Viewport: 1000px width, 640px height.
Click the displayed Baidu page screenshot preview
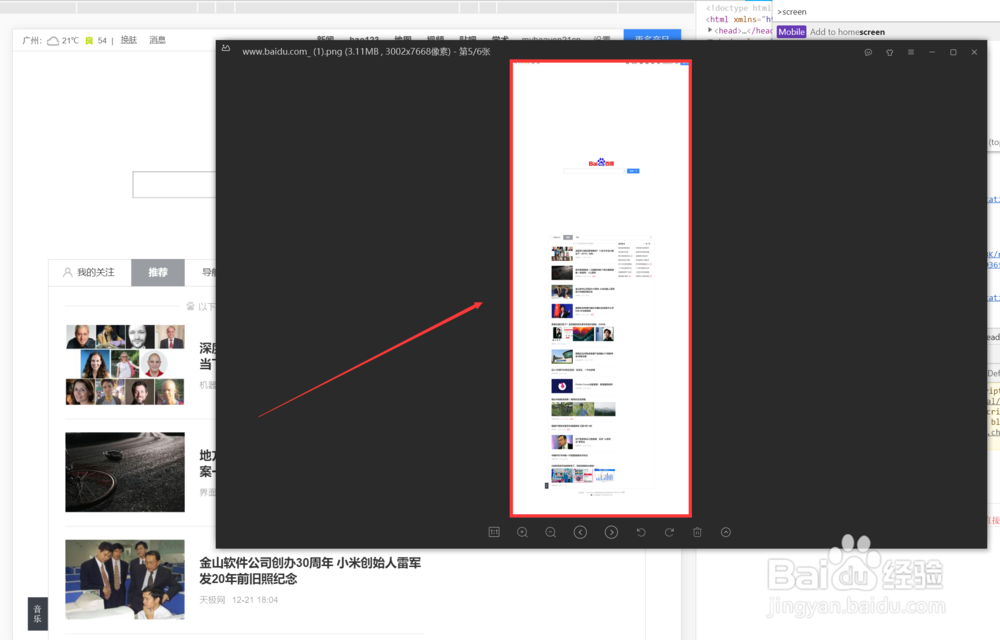(x=601, y=288)
